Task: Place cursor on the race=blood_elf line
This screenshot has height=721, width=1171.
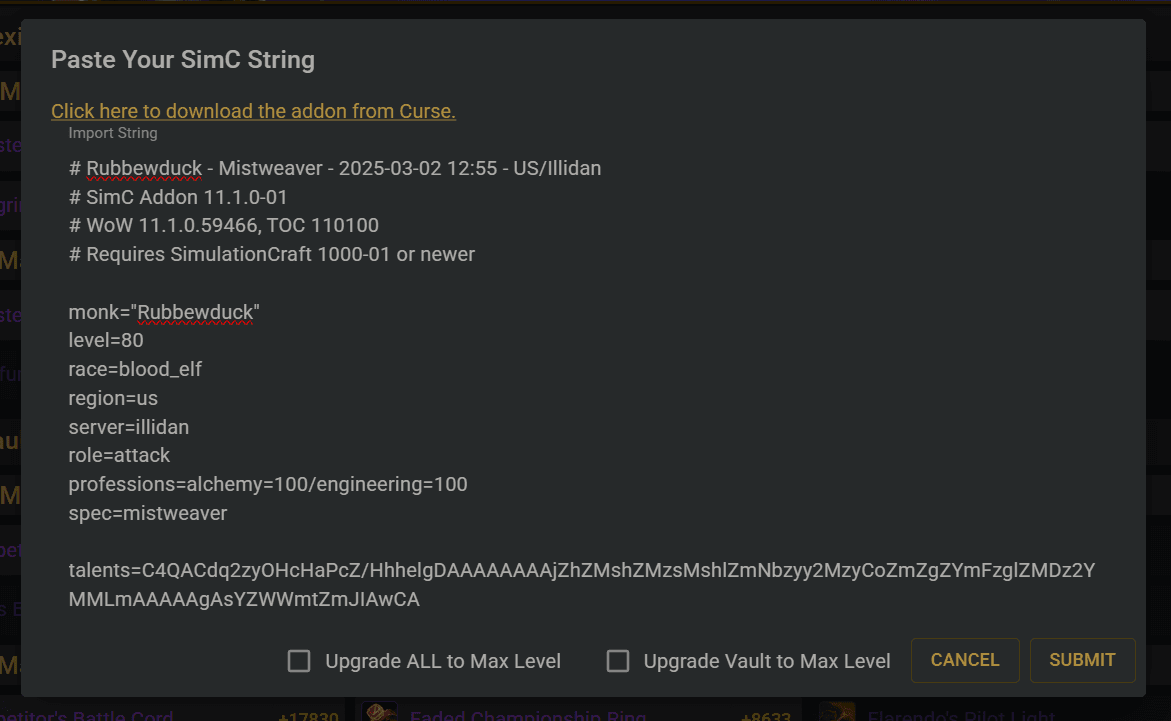Action: pos(135,369)
